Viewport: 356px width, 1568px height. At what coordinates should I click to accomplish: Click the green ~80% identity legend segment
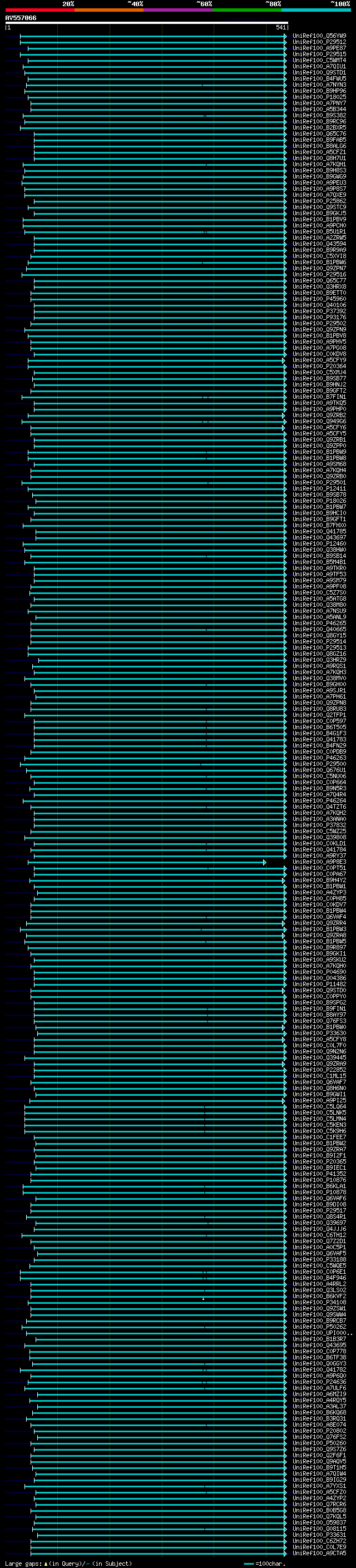pyautogui.click(x=247, y=10)
